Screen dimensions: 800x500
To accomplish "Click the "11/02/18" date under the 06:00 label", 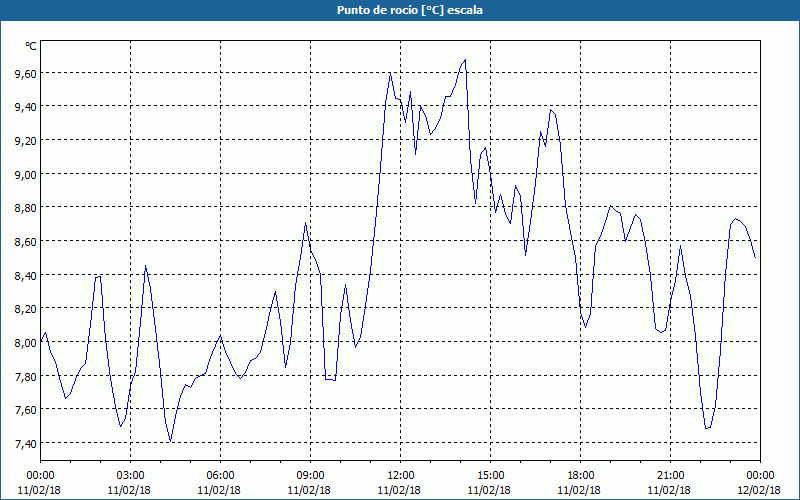I will point(219,490).
